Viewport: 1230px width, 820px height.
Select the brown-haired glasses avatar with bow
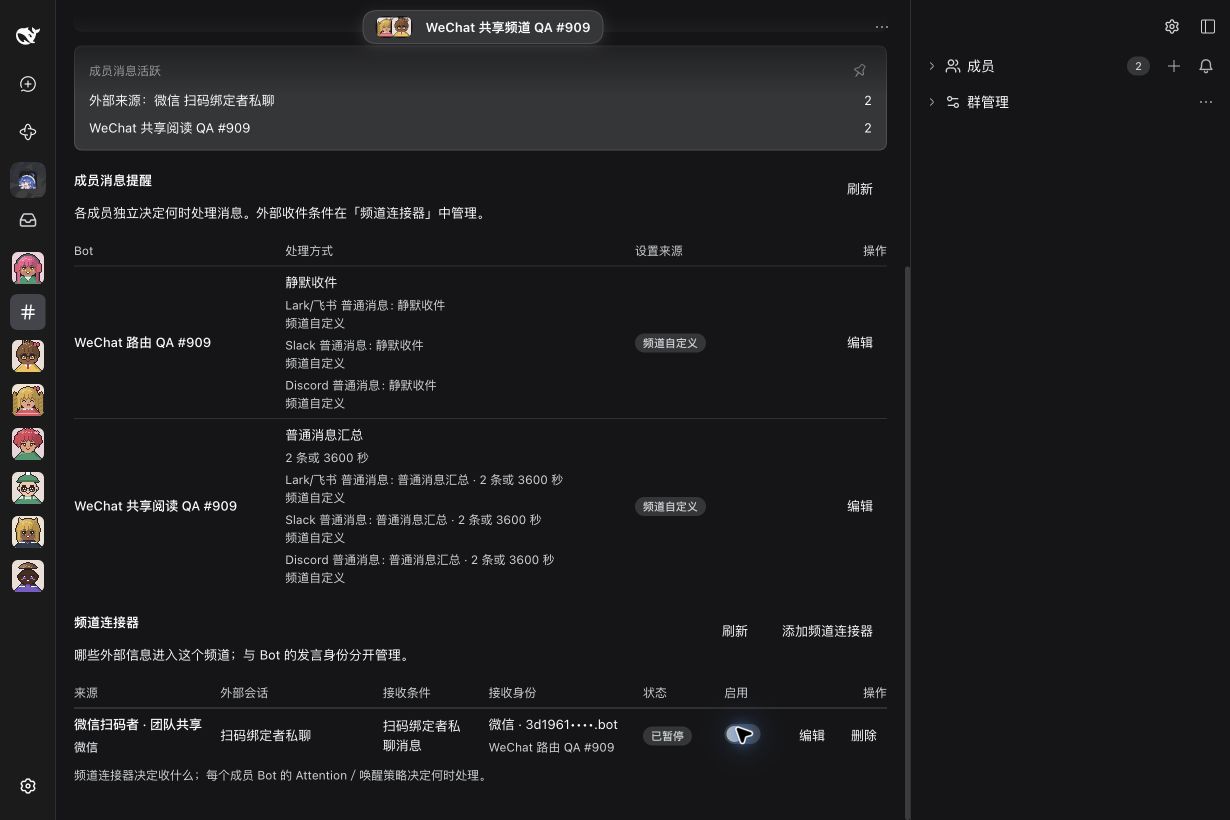pos(28,356)
